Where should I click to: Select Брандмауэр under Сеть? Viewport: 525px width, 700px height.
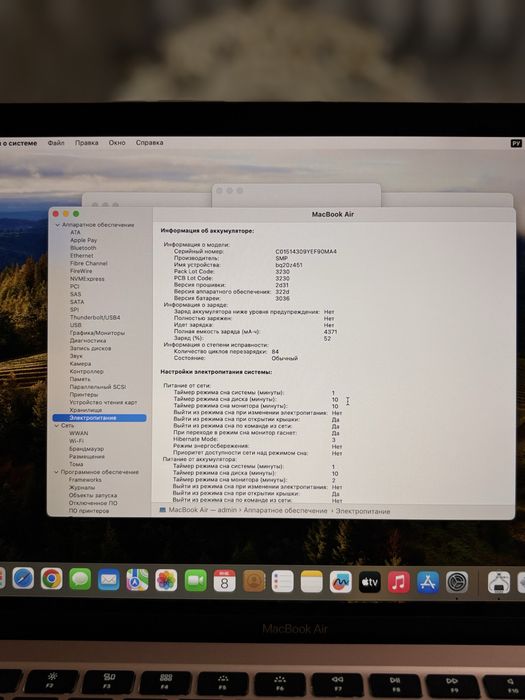pyautogui.click(x=87, y=449)
